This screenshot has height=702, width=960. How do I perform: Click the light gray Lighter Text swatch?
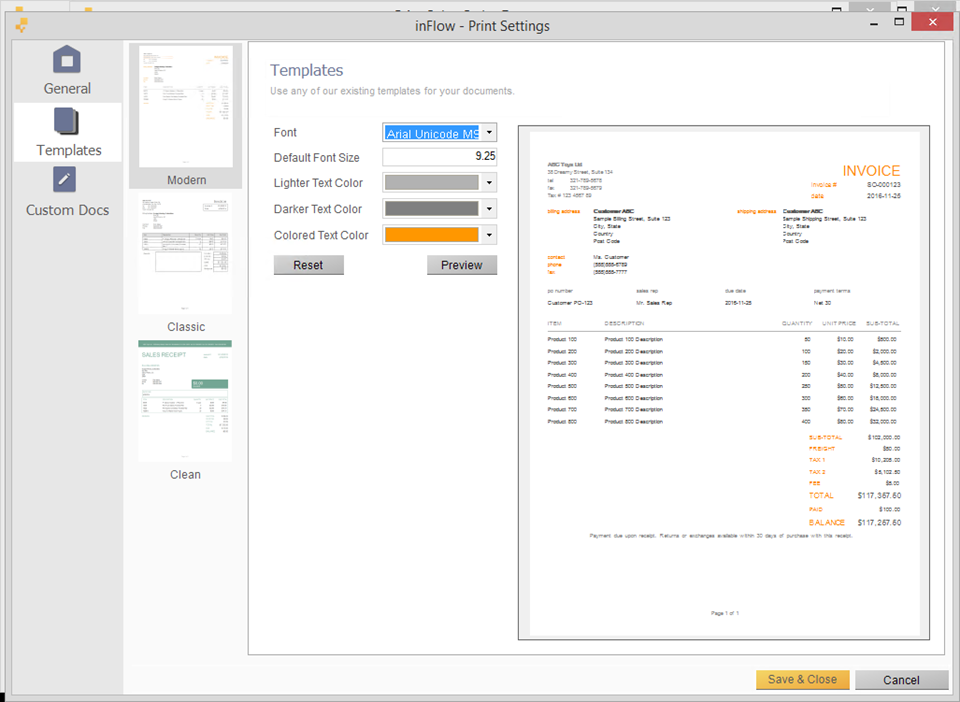point(432,182)
